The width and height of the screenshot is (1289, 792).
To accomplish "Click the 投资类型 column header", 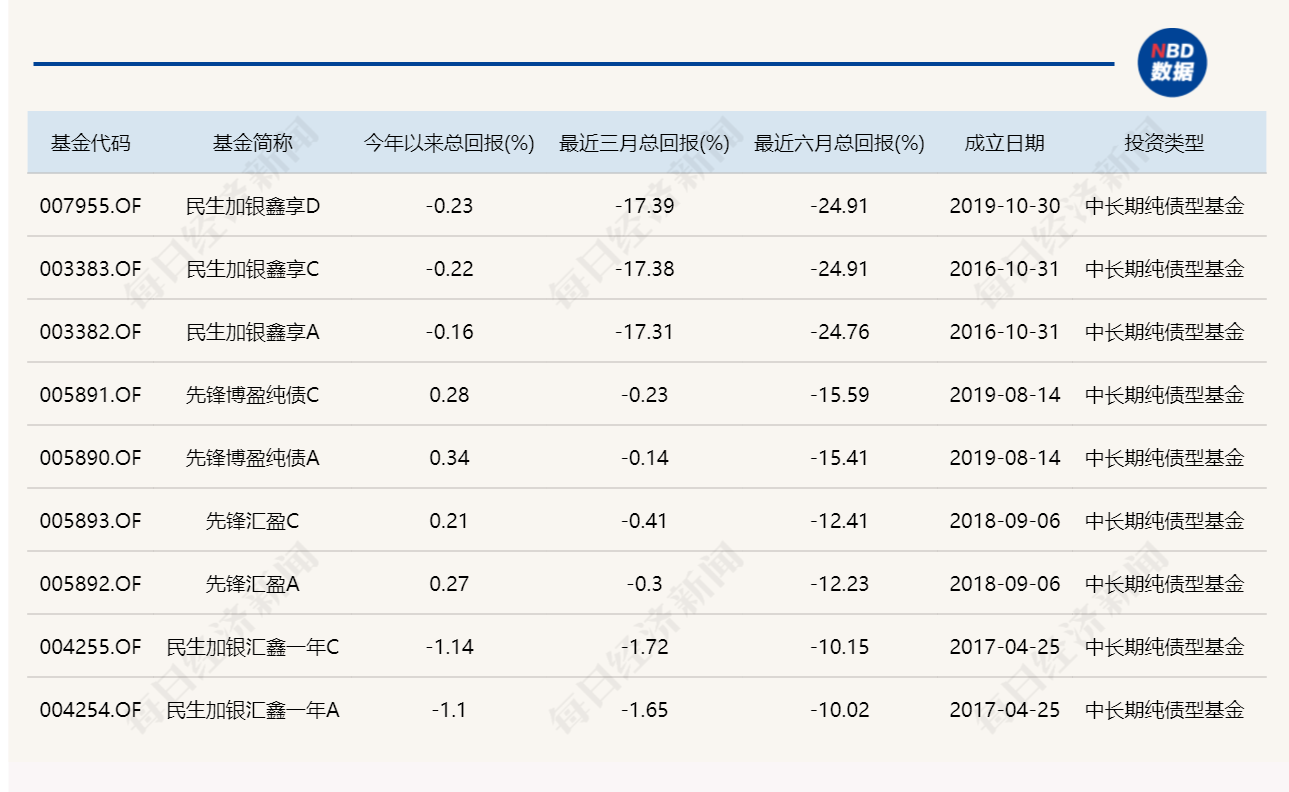I will pyautogui.click(x=1164, y=143).
